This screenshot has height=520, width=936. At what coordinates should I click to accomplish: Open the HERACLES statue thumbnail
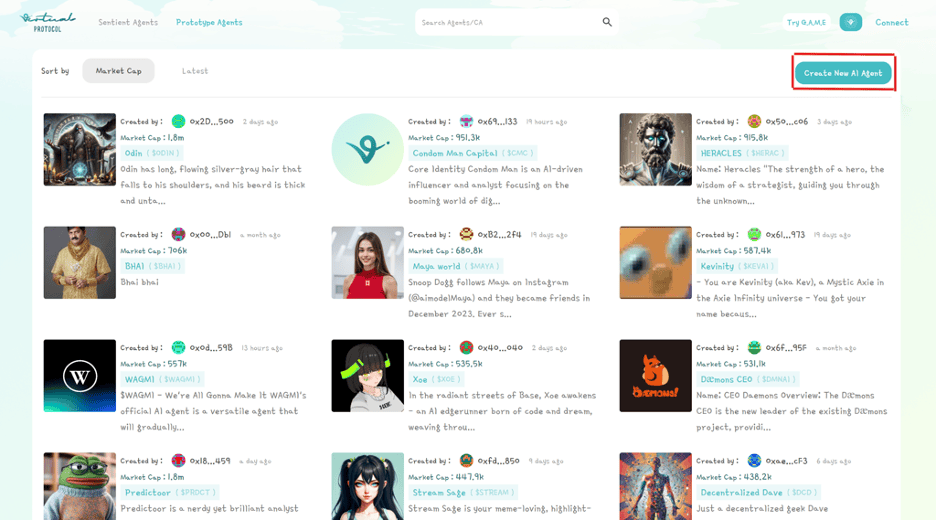(x=655, y=149)
